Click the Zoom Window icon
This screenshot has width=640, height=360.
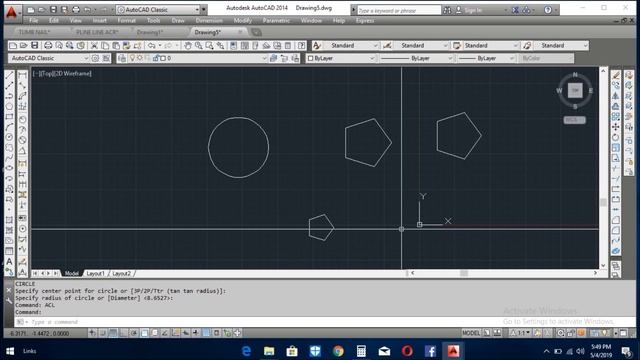click(209, 45)
